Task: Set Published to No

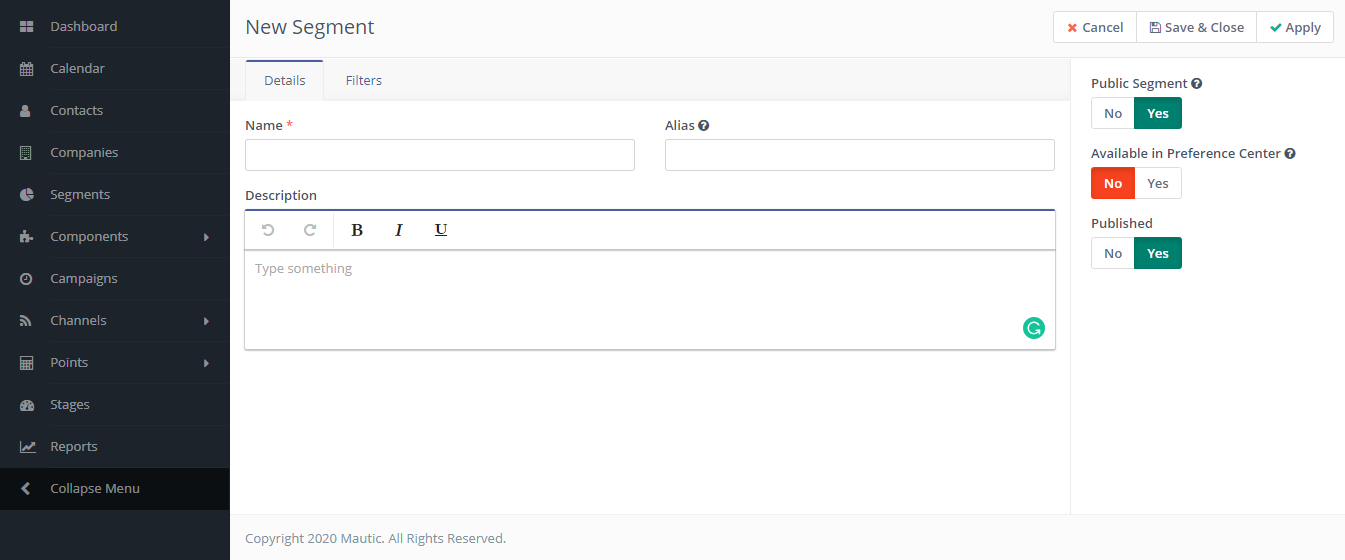Action: 1113,253
